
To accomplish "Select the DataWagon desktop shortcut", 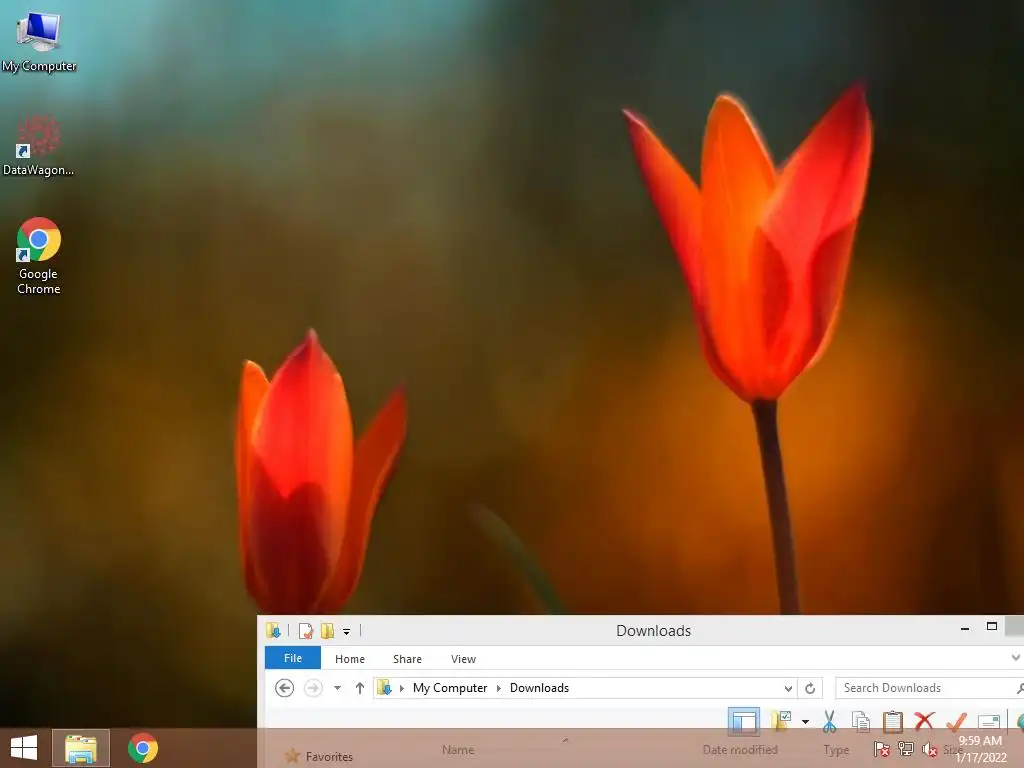I will tap(39, 146).
